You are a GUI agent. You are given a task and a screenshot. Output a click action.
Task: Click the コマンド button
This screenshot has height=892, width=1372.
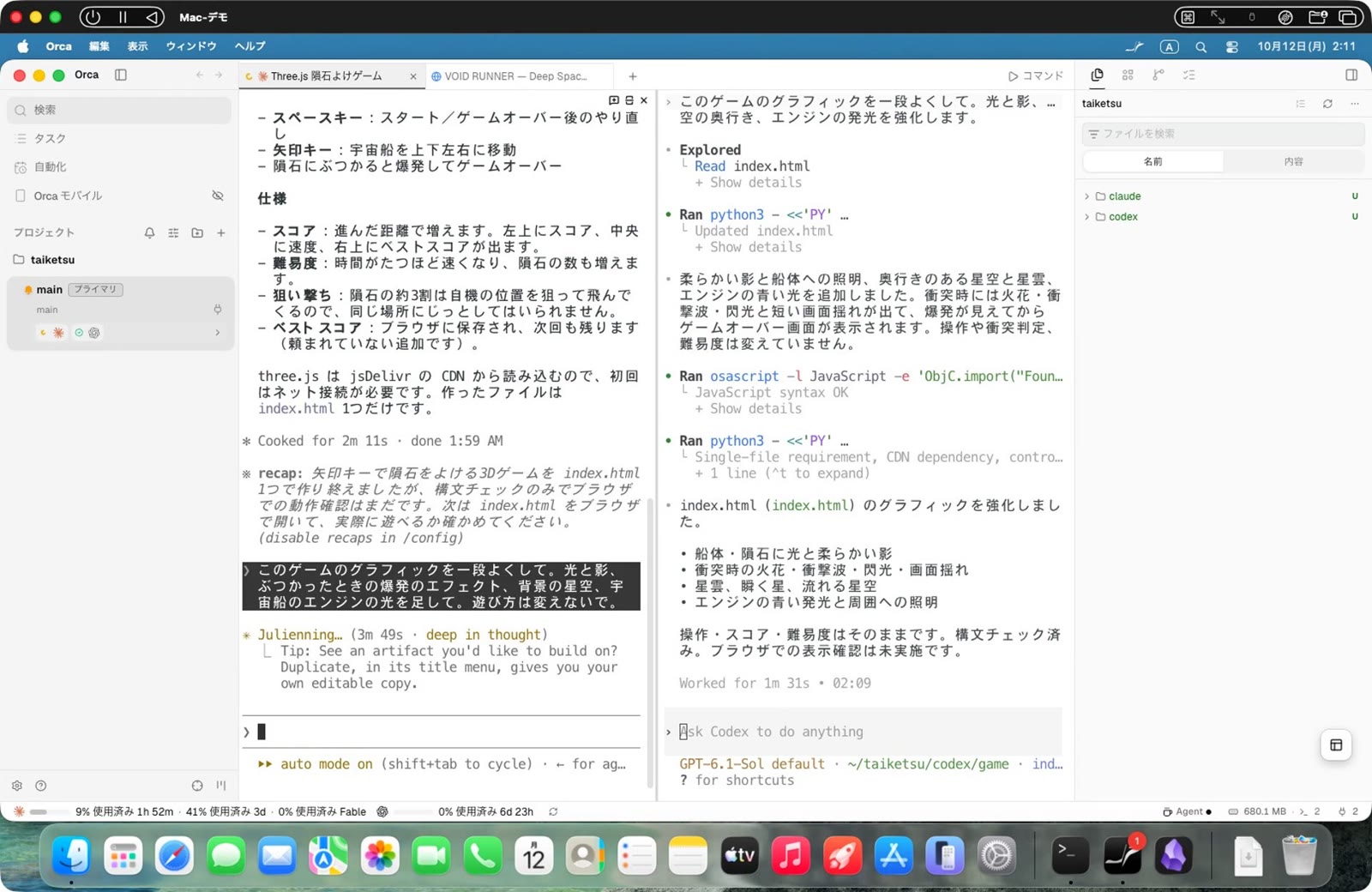point(1036,75)
